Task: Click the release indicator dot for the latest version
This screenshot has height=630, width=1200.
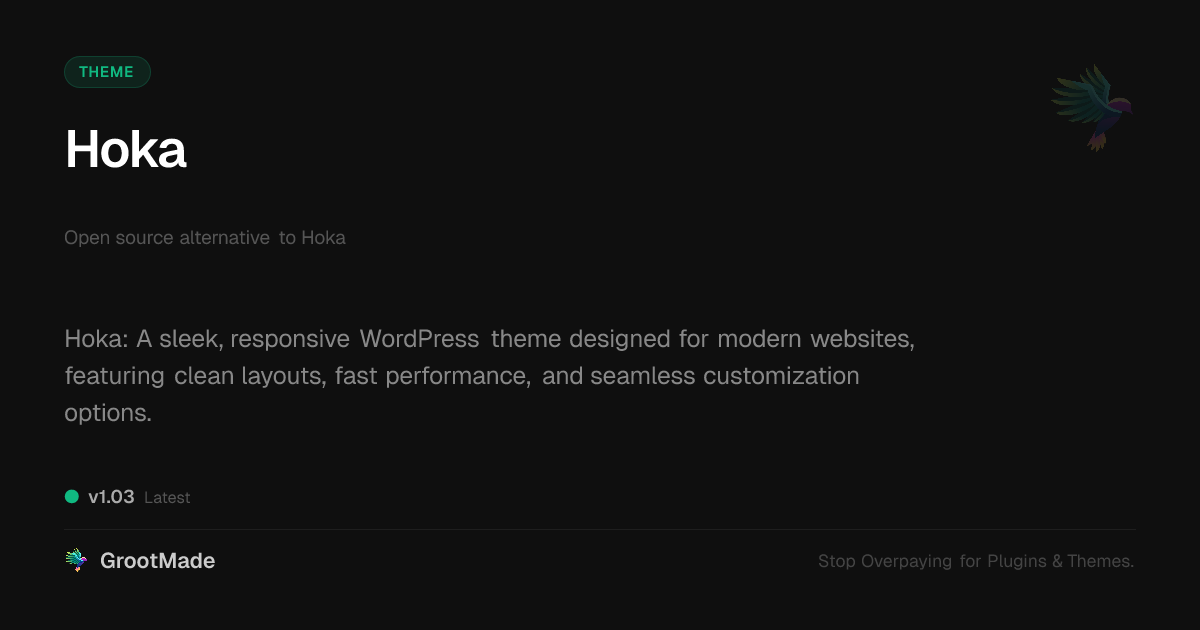Action: 70,495
